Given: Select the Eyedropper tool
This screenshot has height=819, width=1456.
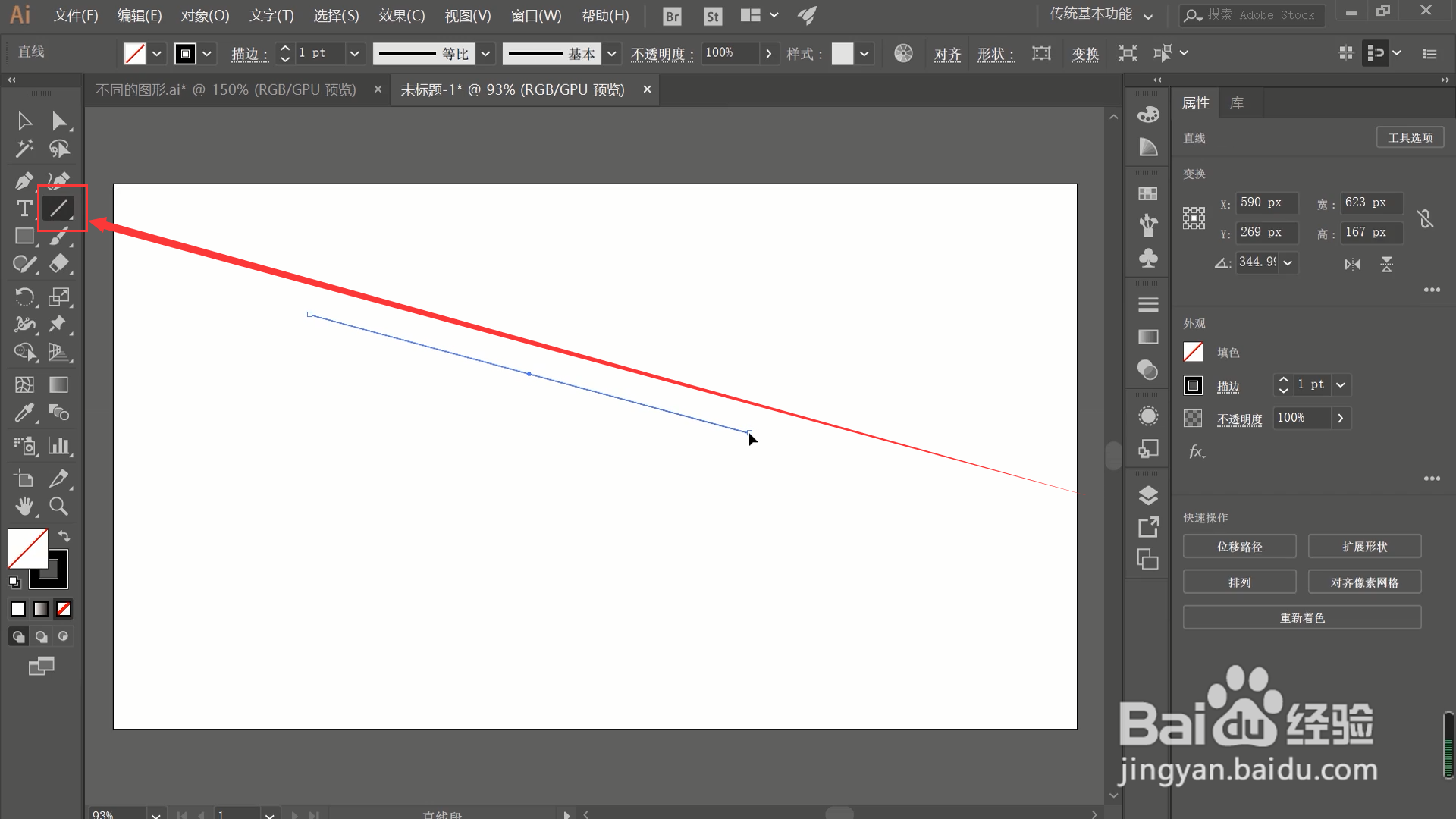Looking at the screenshot, I should [x=24, y=413].
